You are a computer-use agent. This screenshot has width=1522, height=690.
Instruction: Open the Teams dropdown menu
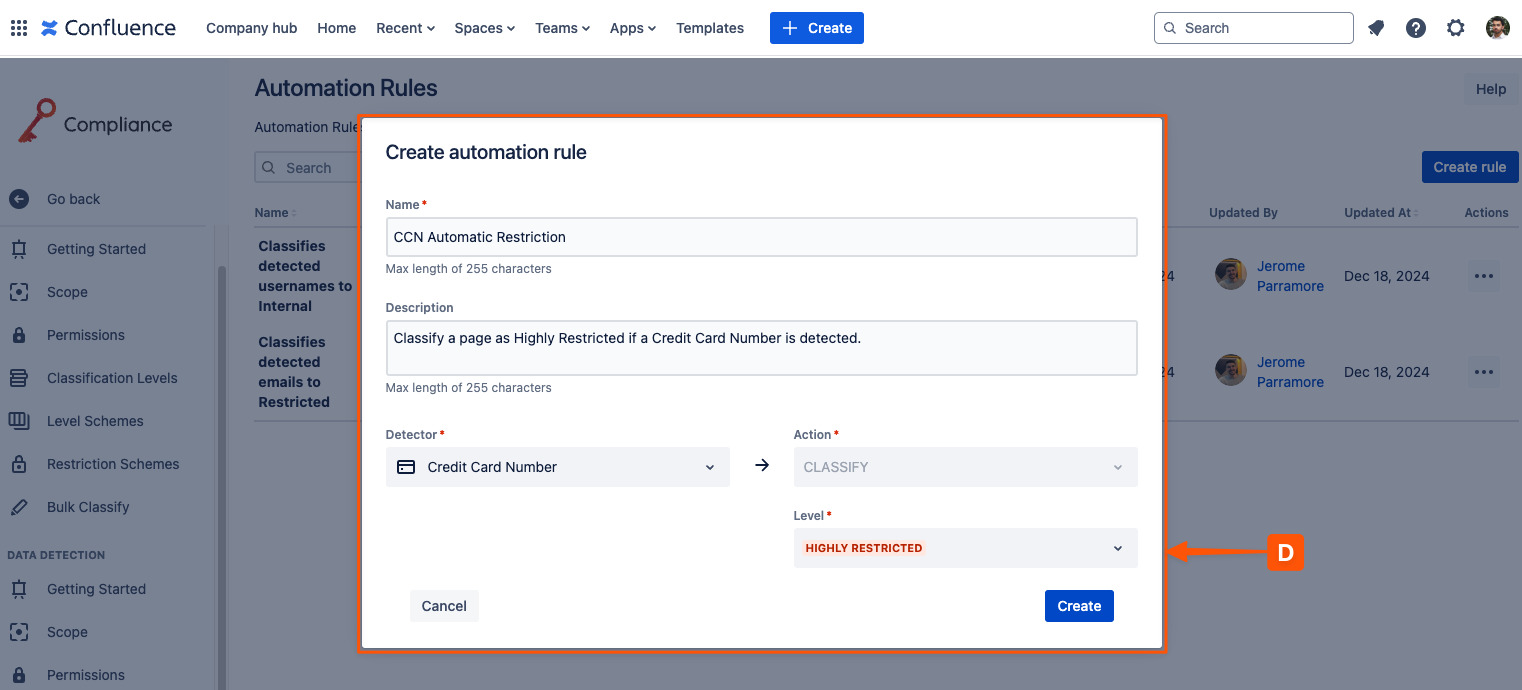click(x=562, y=28)
